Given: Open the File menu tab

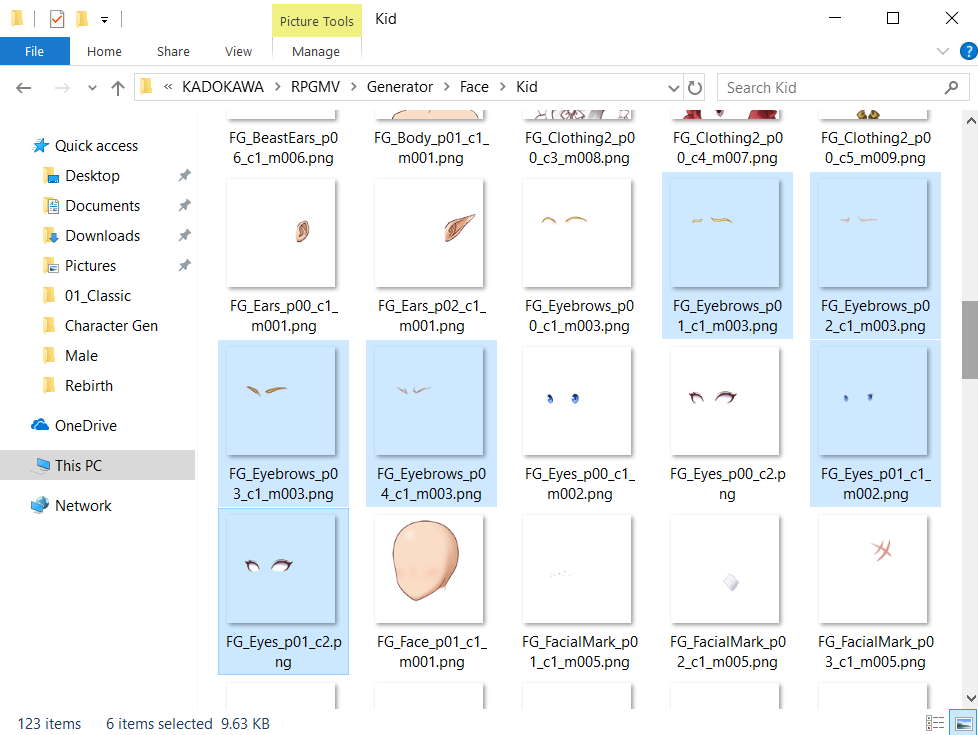Looking at the screenshot, I should point(34,51).
